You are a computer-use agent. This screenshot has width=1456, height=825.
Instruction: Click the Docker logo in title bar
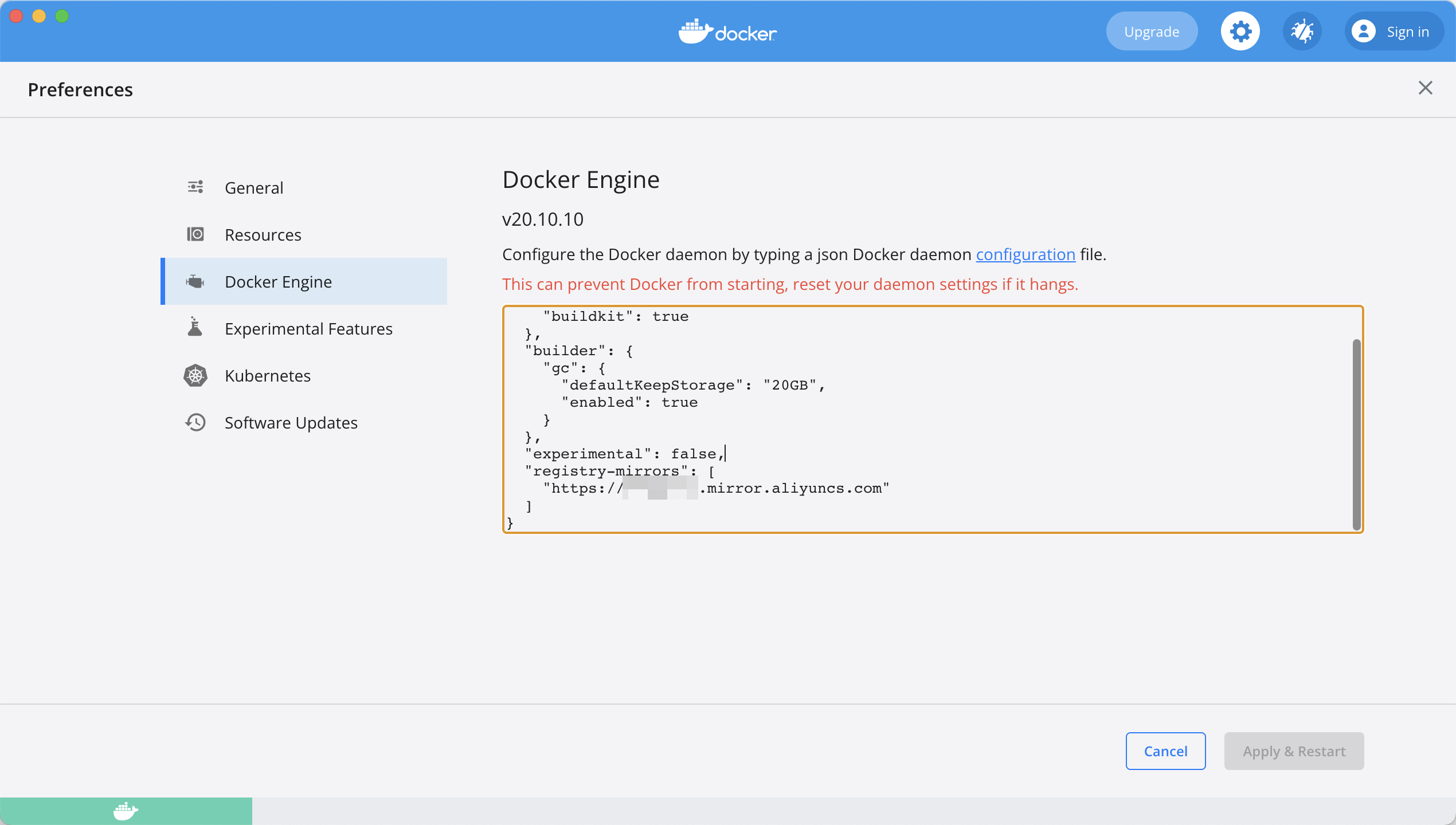click(727, 32)
